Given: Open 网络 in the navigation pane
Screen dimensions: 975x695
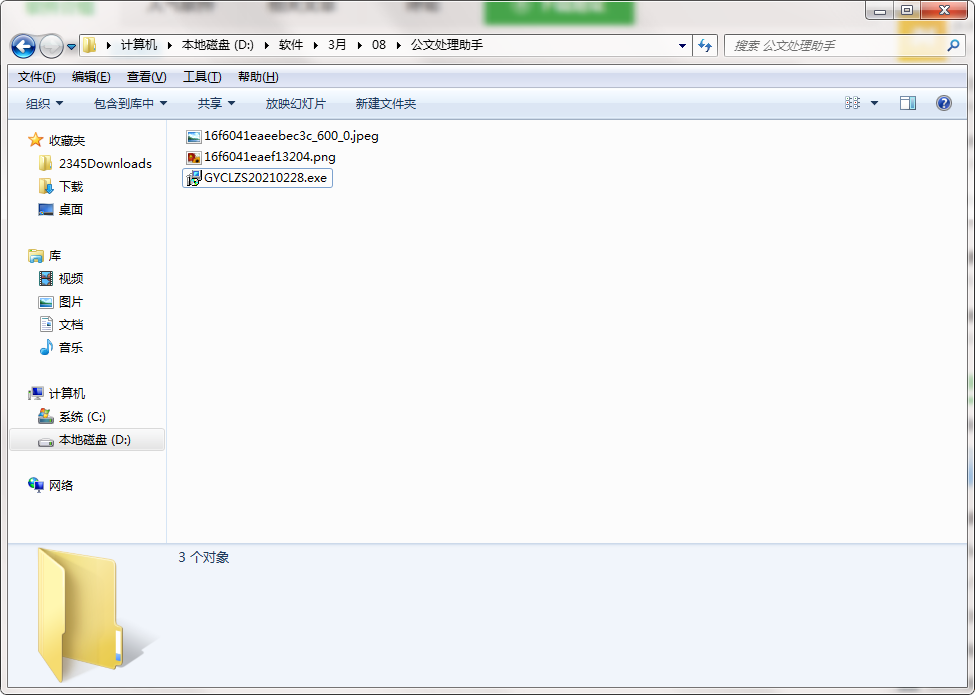Looking at the screenshot, I should point(51,486).
